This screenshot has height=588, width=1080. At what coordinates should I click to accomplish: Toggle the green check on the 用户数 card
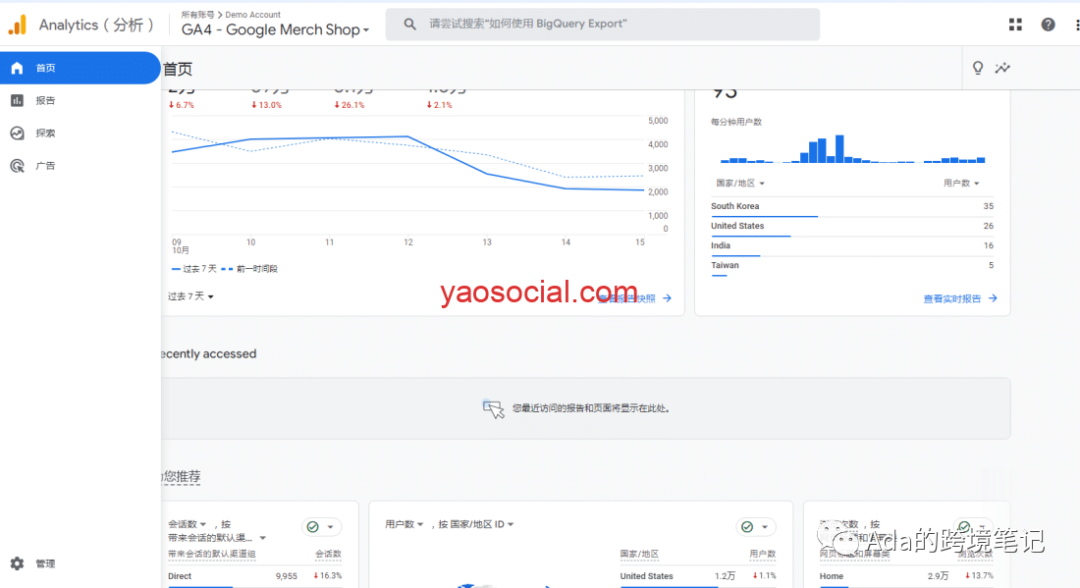coord(747,527)
